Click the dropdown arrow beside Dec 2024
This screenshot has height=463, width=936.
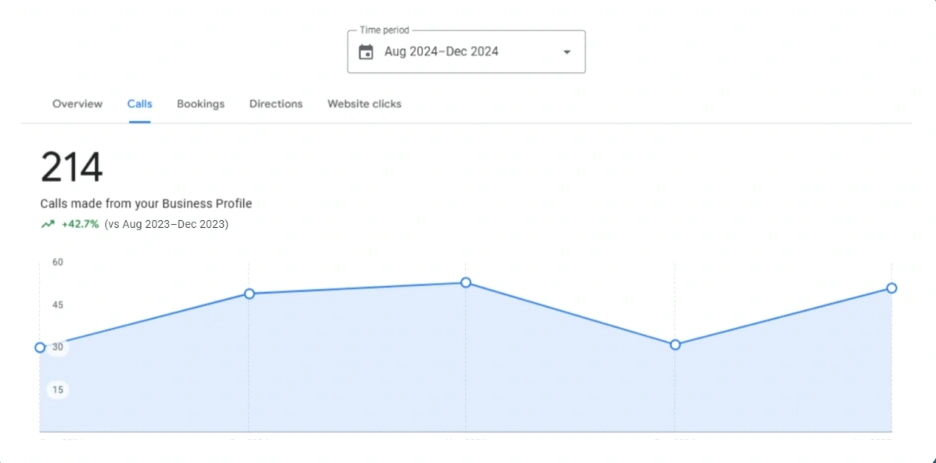click(567, 52)
